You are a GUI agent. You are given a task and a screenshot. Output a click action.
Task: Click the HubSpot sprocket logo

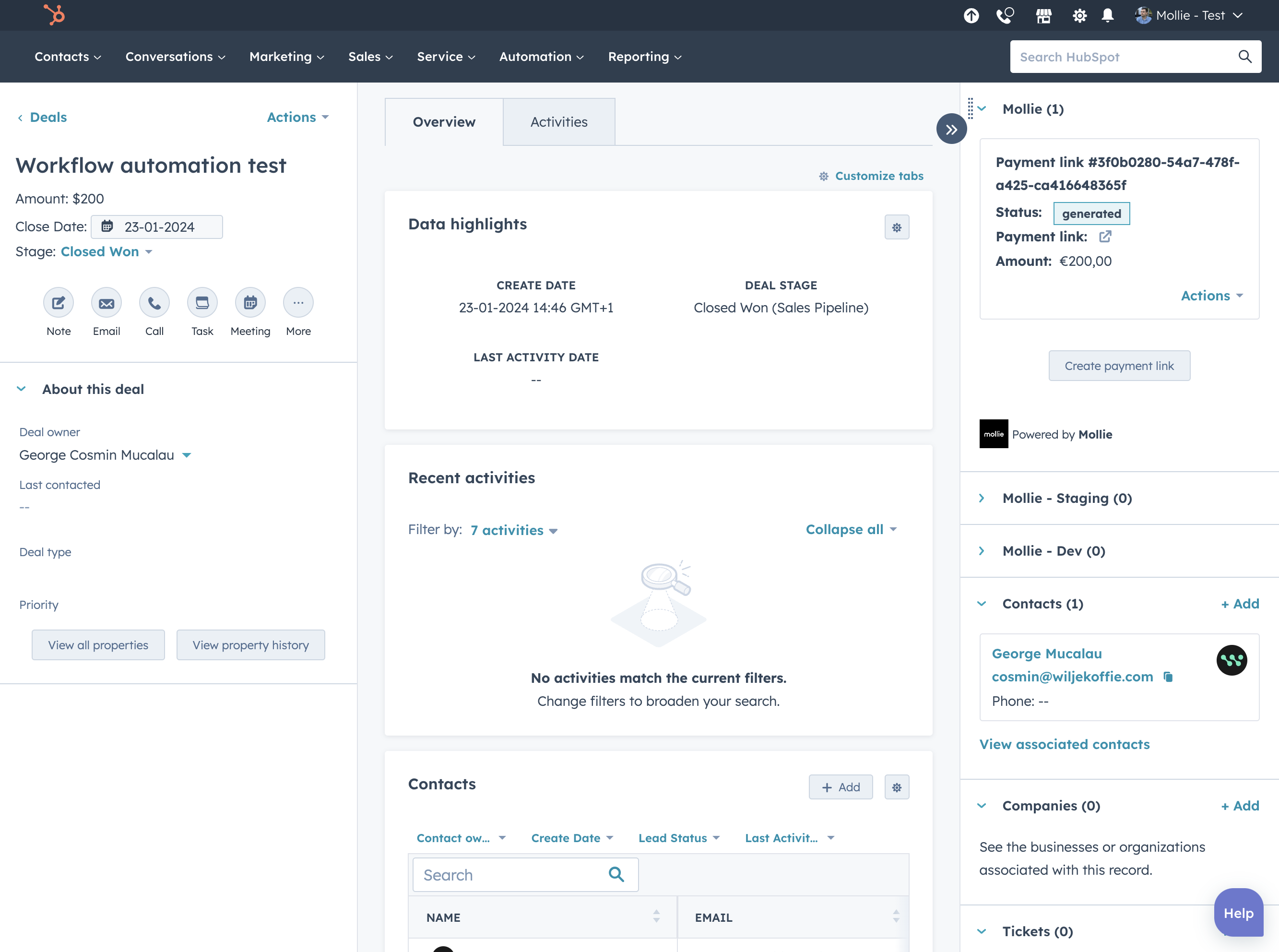coord(55,14)
